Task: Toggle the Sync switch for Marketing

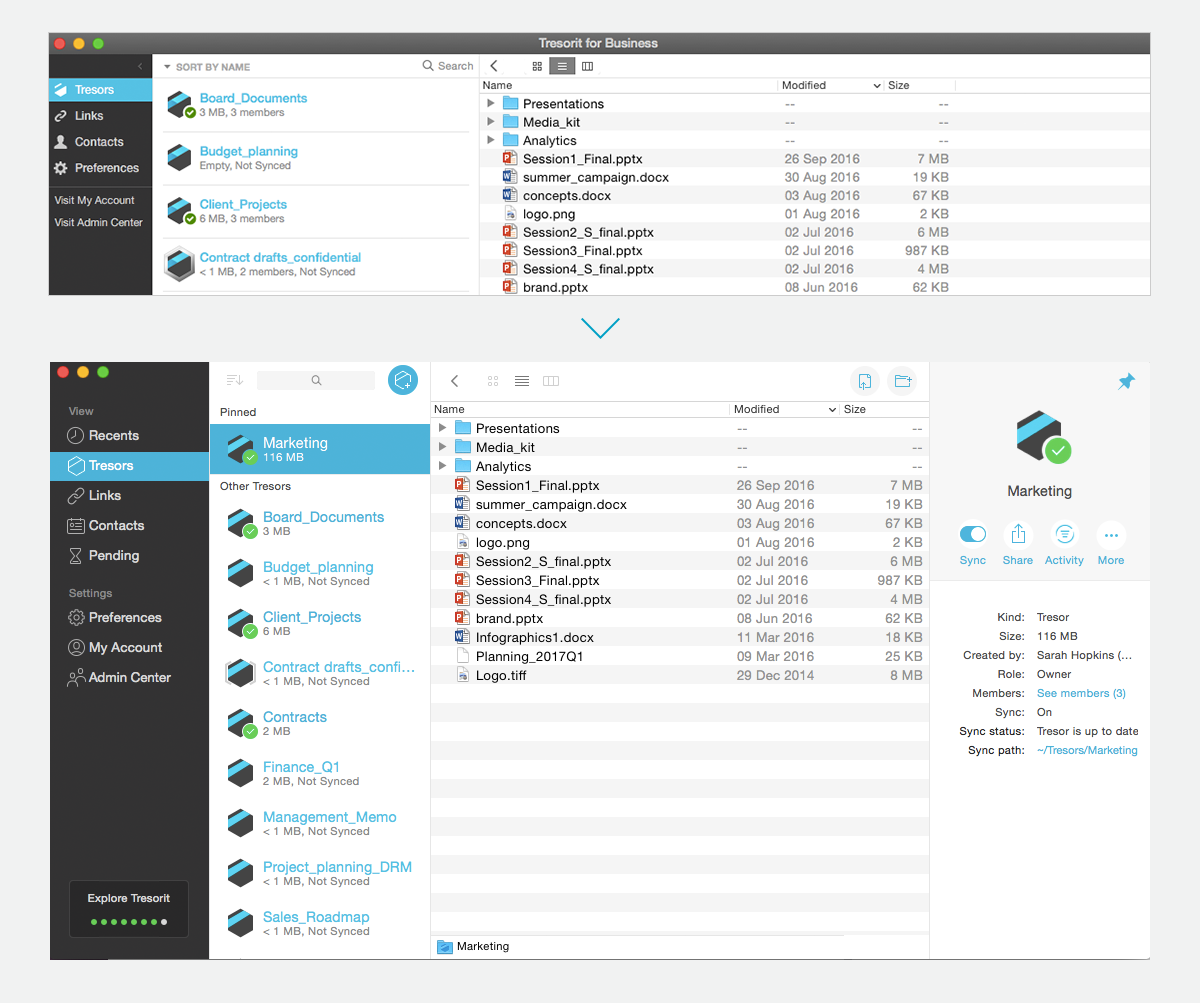Action: (x=973, y=534)
